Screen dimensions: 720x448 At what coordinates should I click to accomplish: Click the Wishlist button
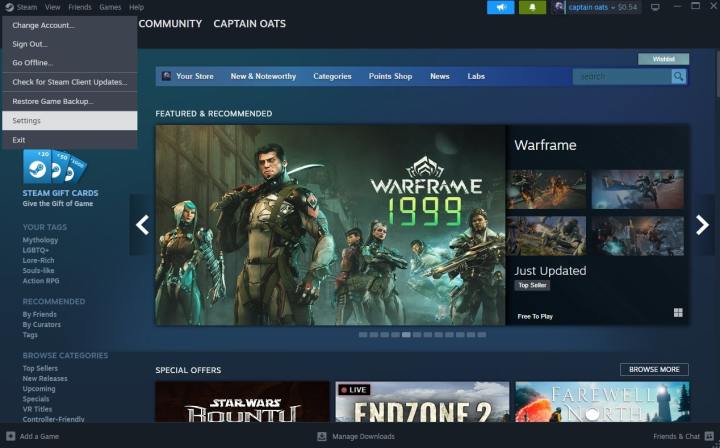click(663, 59)
